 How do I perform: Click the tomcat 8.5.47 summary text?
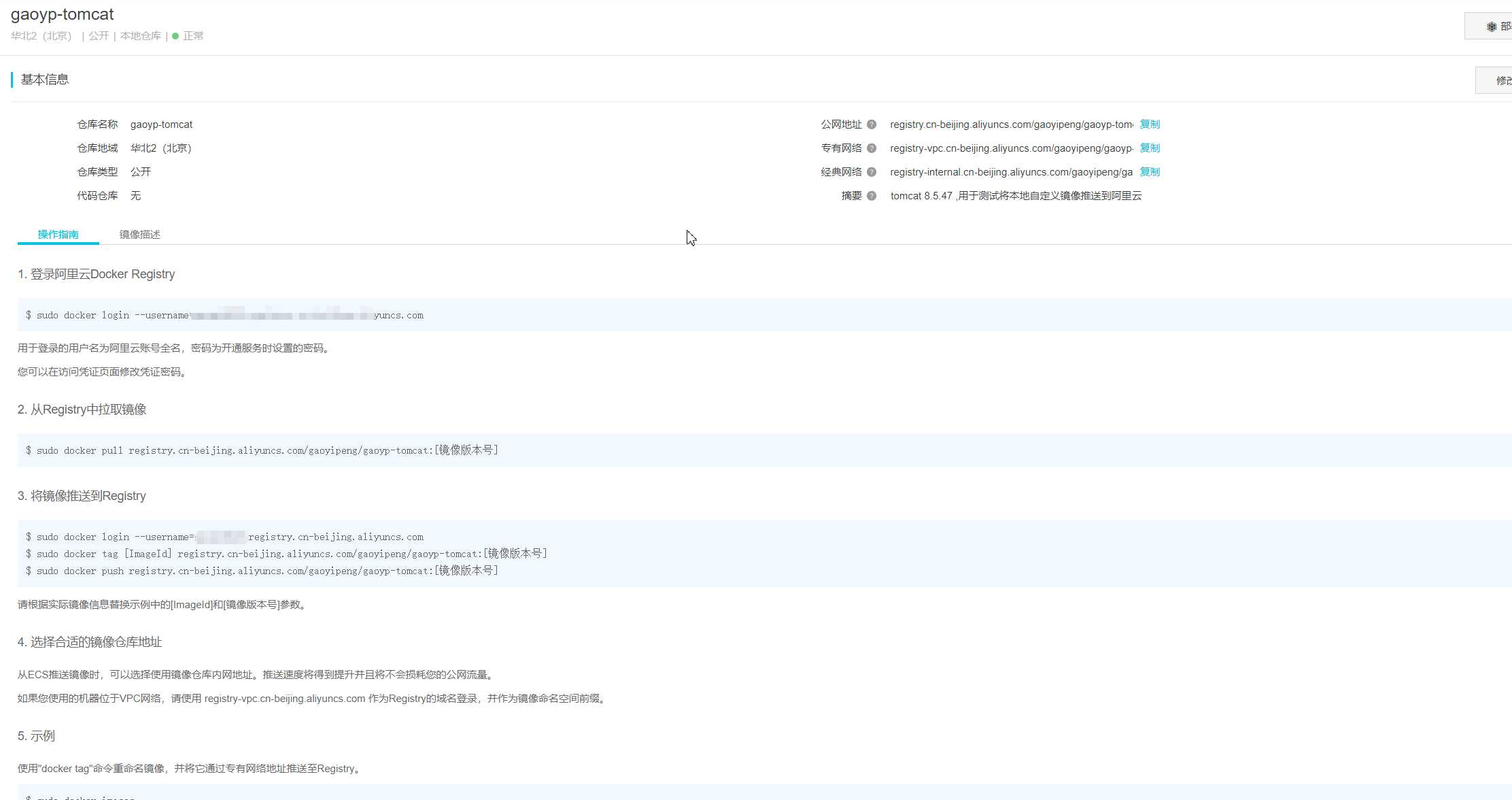1015,196
